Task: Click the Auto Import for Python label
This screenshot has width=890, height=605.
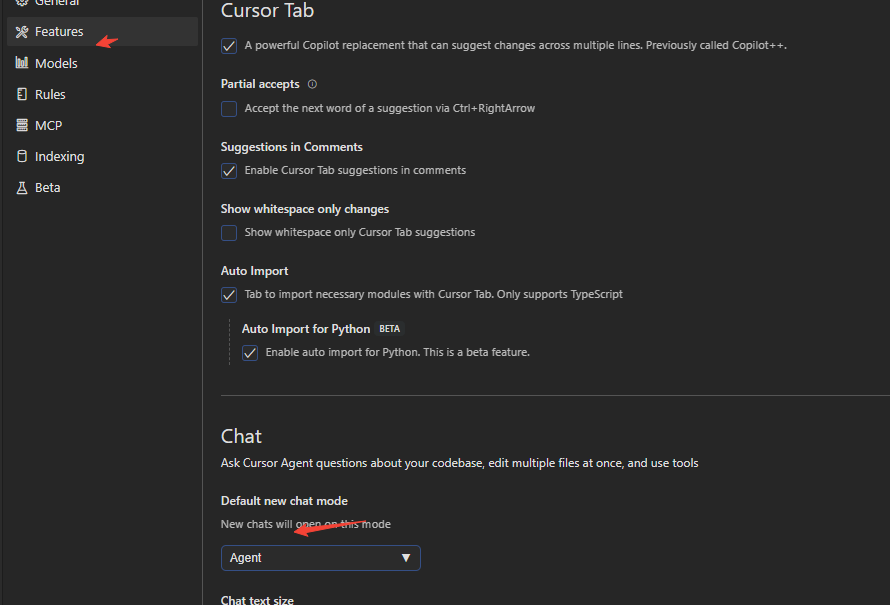Action: click(x=306, y=329)
